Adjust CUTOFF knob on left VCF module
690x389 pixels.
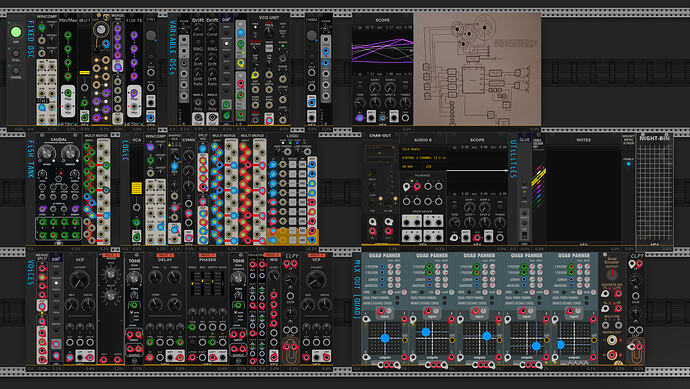(80, 279)
